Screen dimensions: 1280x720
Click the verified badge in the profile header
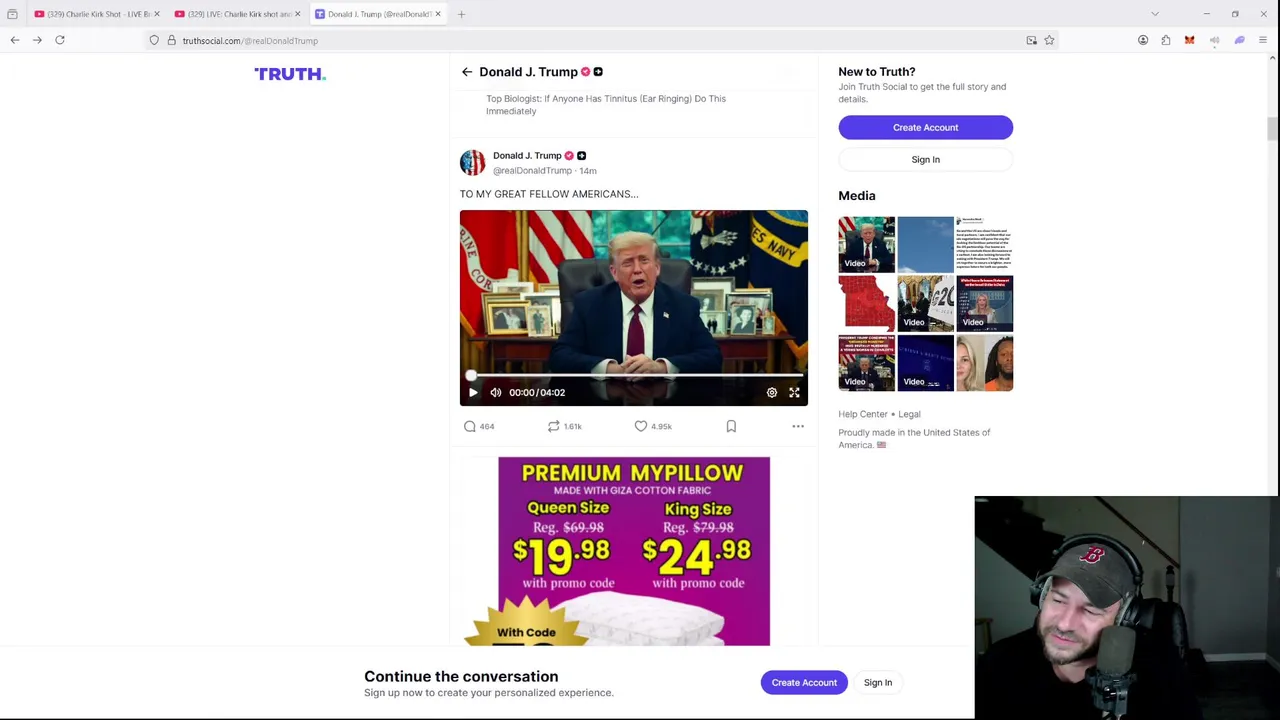pyautogui.click(x=585, y=72)
